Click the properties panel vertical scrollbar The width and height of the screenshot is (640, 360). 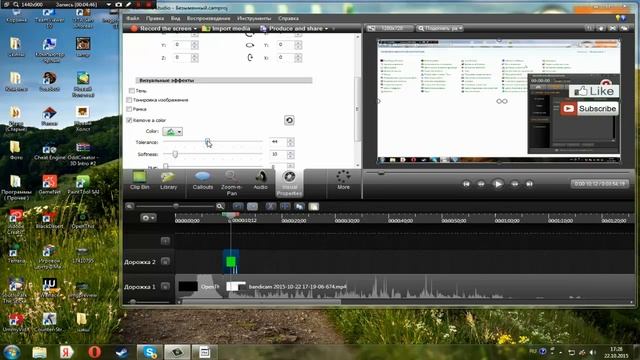pyautogui.click(x=358, y=109)
